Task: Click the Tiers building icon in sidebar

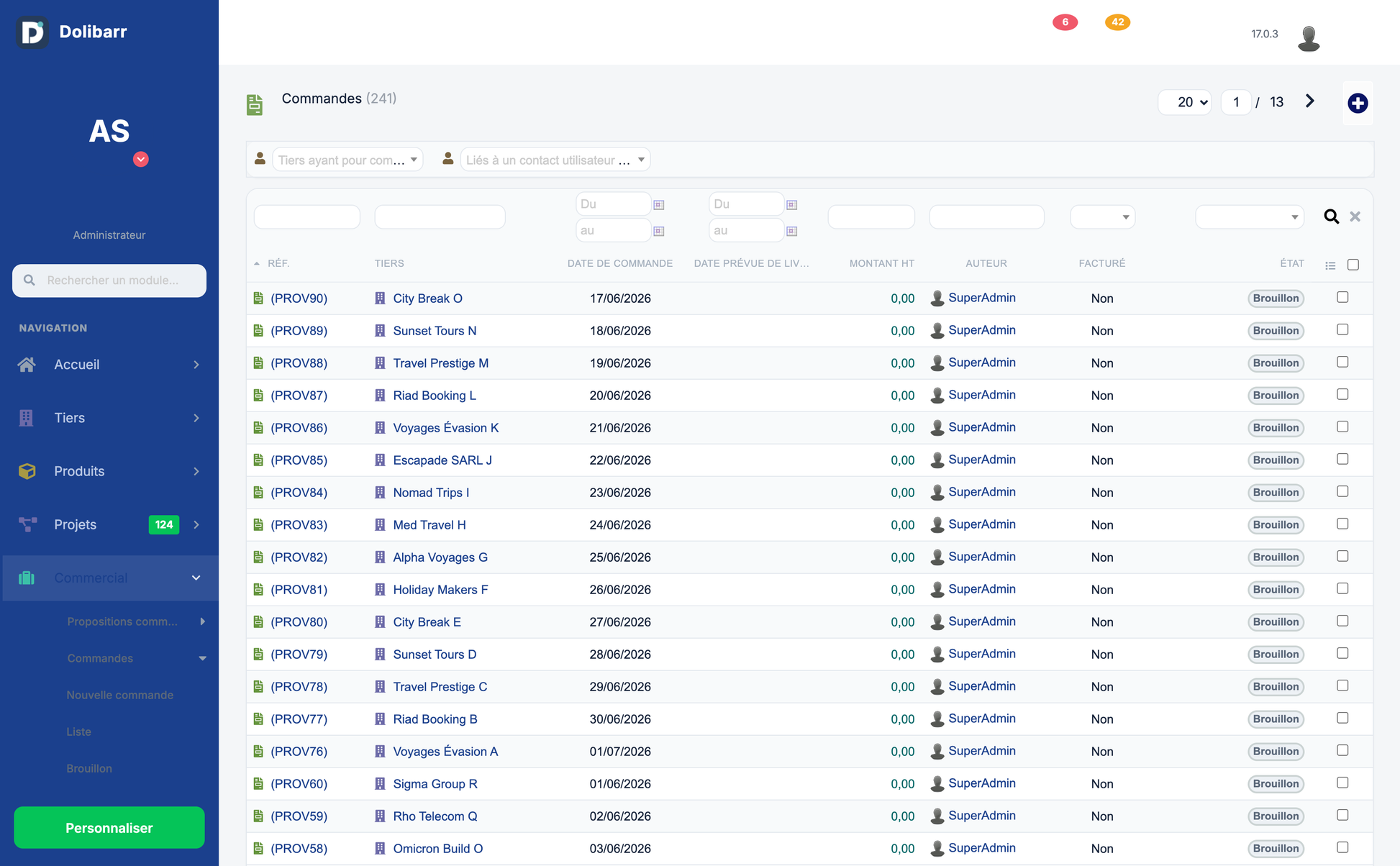Action: click(26, 418)
